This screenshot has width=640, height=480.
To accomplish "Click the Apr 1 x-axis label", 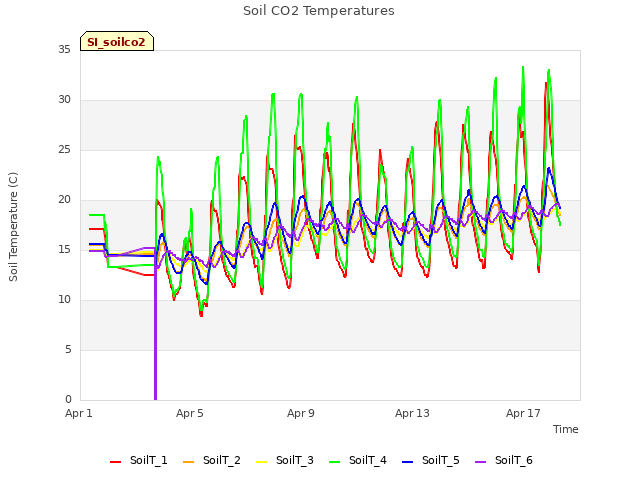I will [79, 413].
